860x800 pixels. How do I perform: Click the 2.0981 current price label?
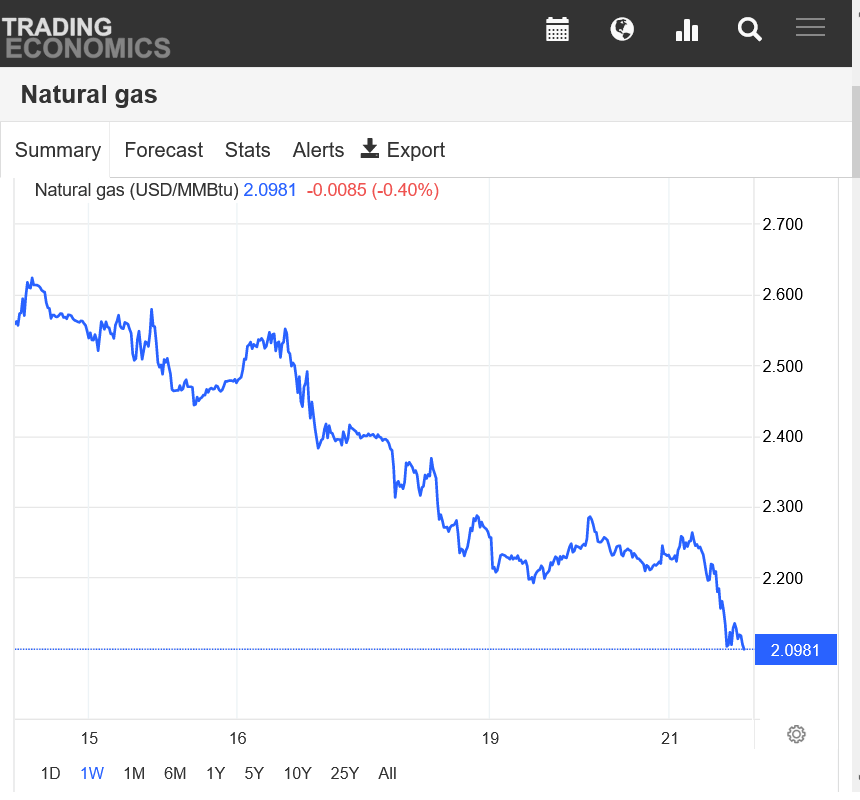795,650
